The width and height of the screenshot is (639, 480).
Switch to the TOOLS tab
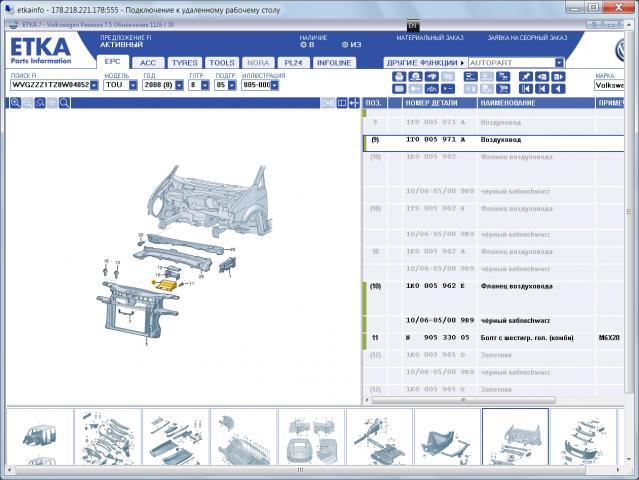pos(222,63)
